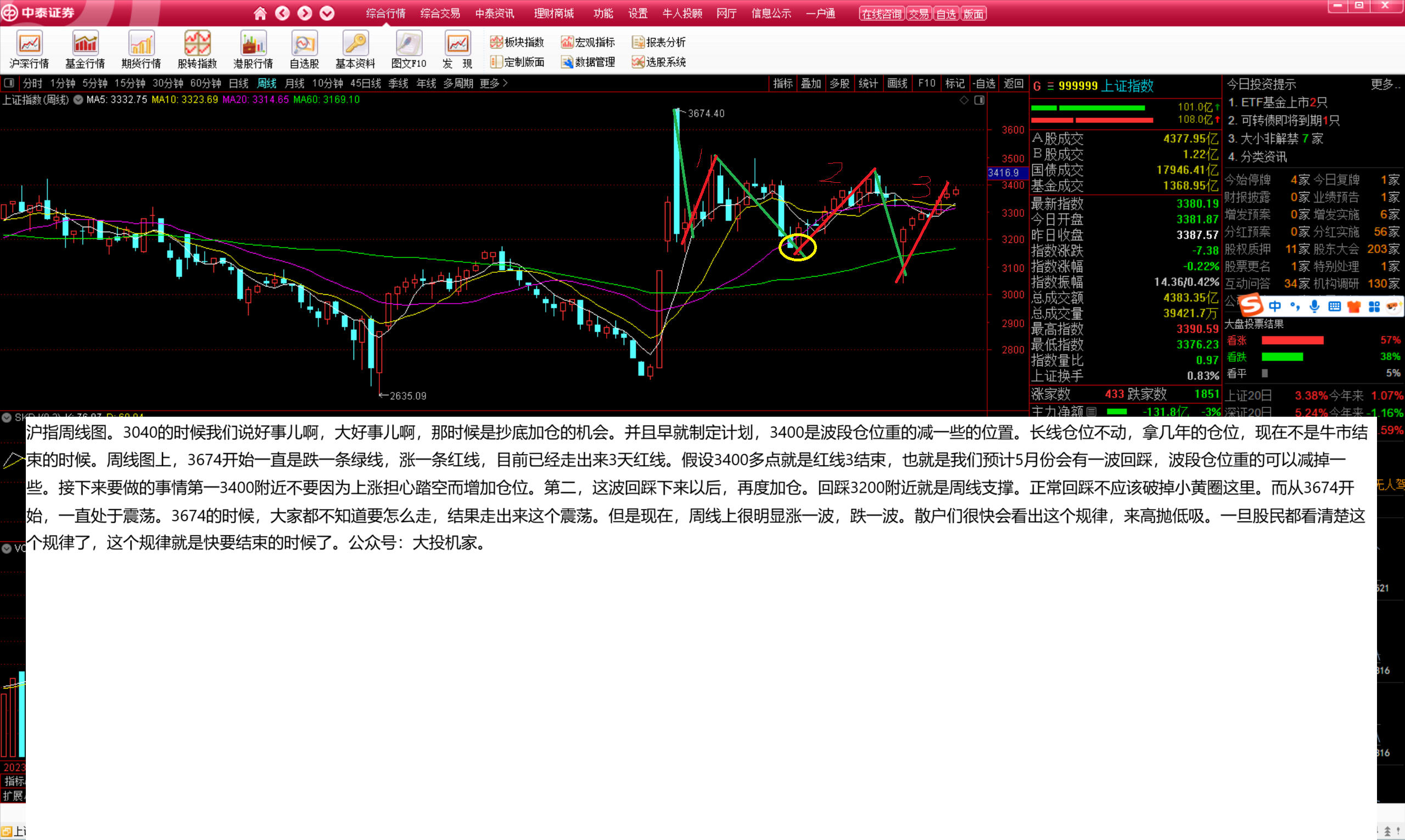Open 数据管理 data management
1405x840 pixels.
[587, 61]
